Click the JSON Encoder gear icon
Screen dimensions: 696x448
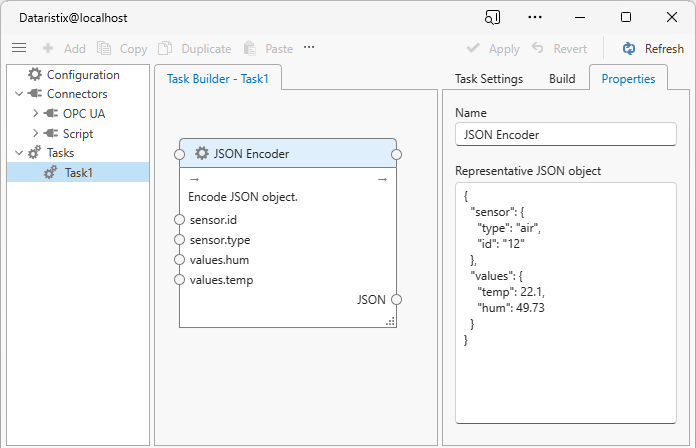(202, 153)
